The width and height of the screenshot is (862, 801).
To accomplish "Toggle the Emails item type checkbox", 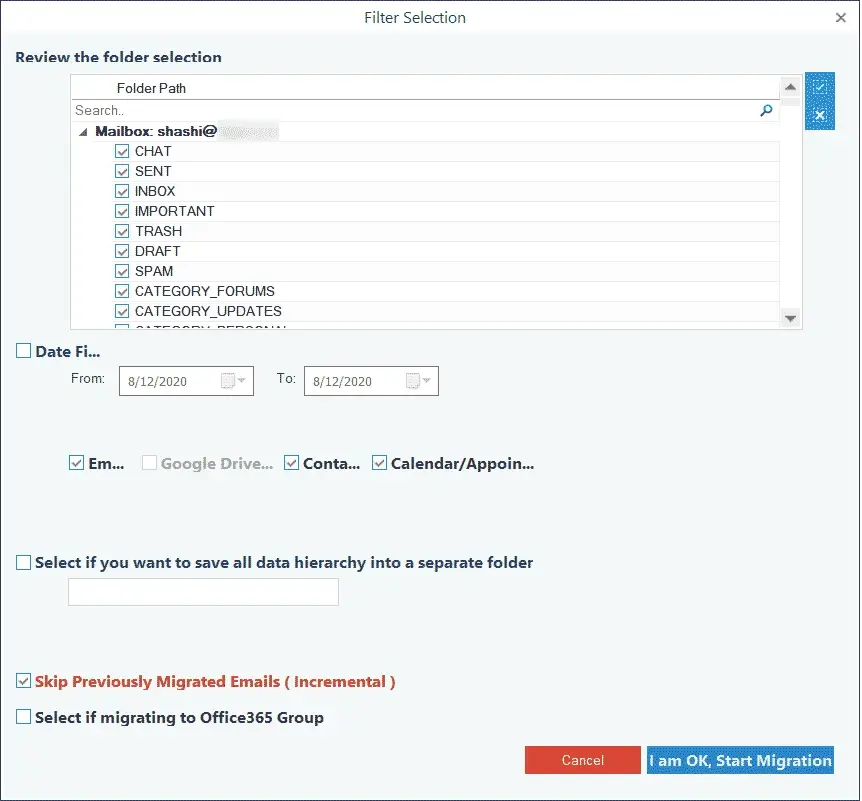I will coord(76,463).
